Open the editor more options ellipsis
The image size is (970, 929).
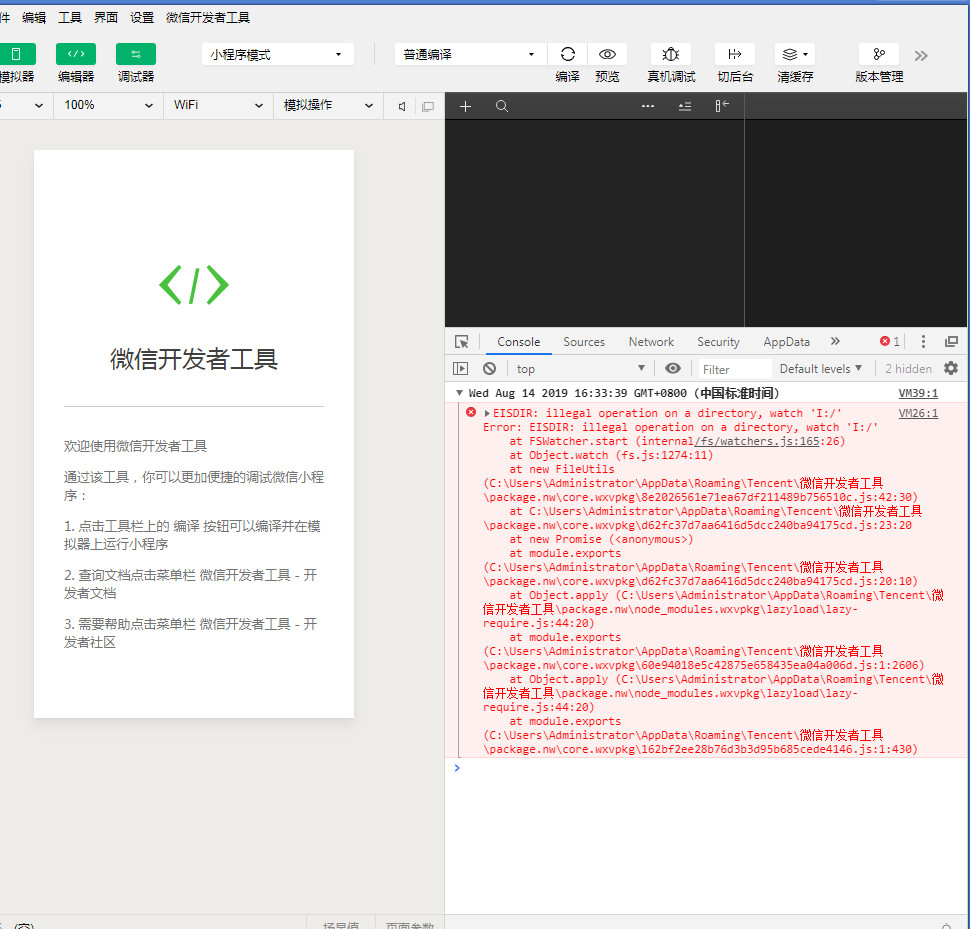tap(648, 106)
